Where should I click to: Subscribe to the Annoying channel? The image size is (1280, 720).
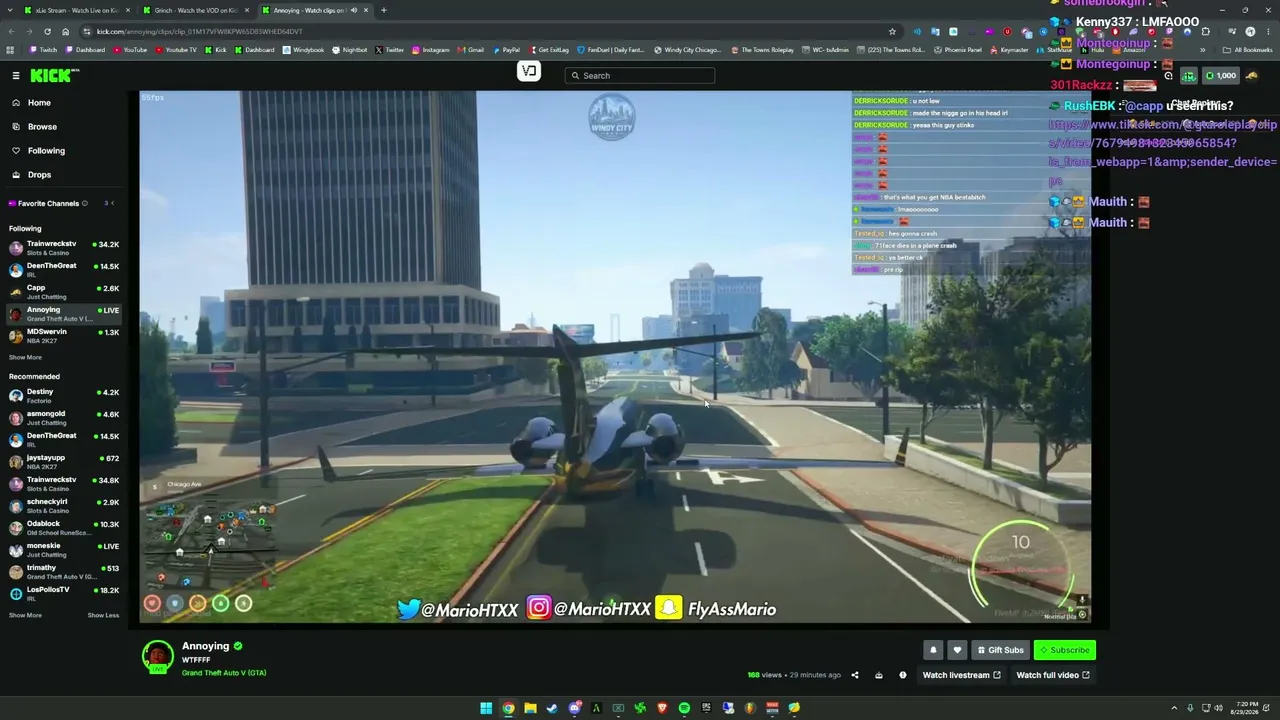click(1065, 650)
